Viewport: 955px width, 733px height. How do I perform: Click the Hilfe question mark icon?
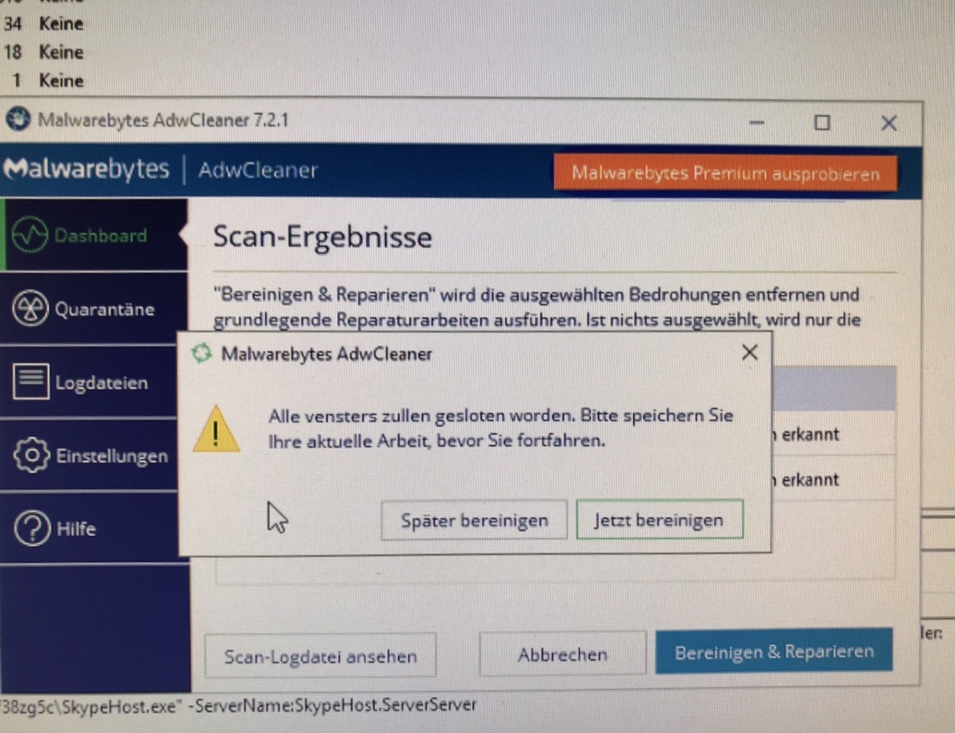click(x=32, y=528)
